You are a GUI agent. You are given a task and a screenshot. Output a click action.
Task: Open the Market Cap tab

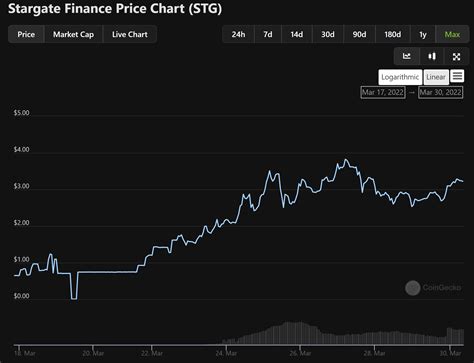73,34
